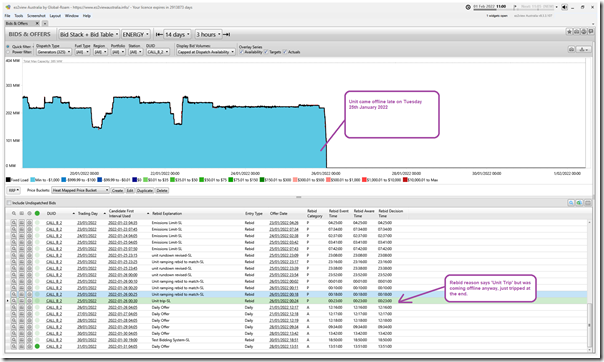The width and height of the screenshot is (604, 362).
Task: Open the Display Bid Volumes dropdown
Action: 206,52
